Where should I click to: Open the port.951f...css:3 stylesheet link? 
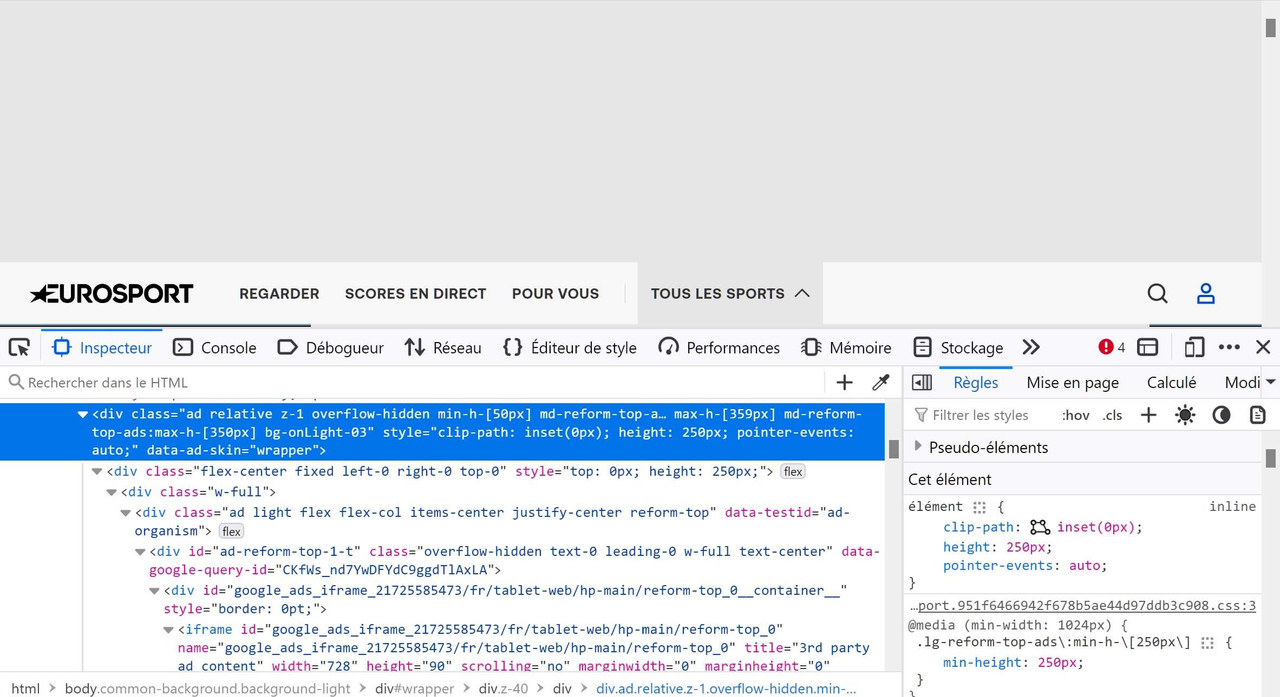[x=1082, y=606]
